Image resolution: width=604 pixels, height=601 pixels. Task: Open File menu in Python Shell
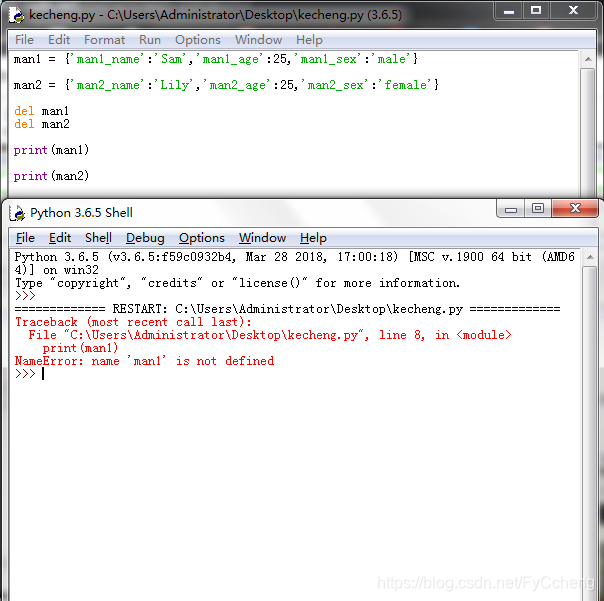click(x=25, y=238)
